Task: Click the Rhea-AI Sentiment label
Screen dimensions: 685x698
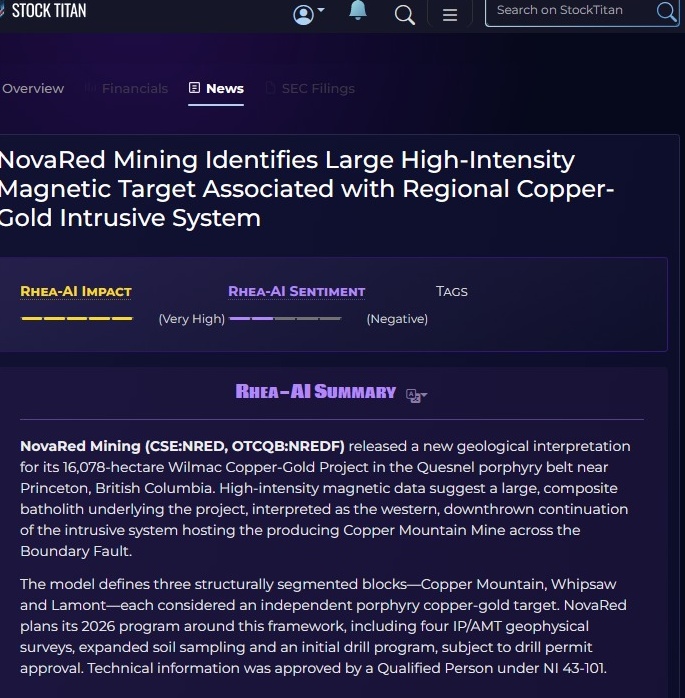Action: point(296,292)
